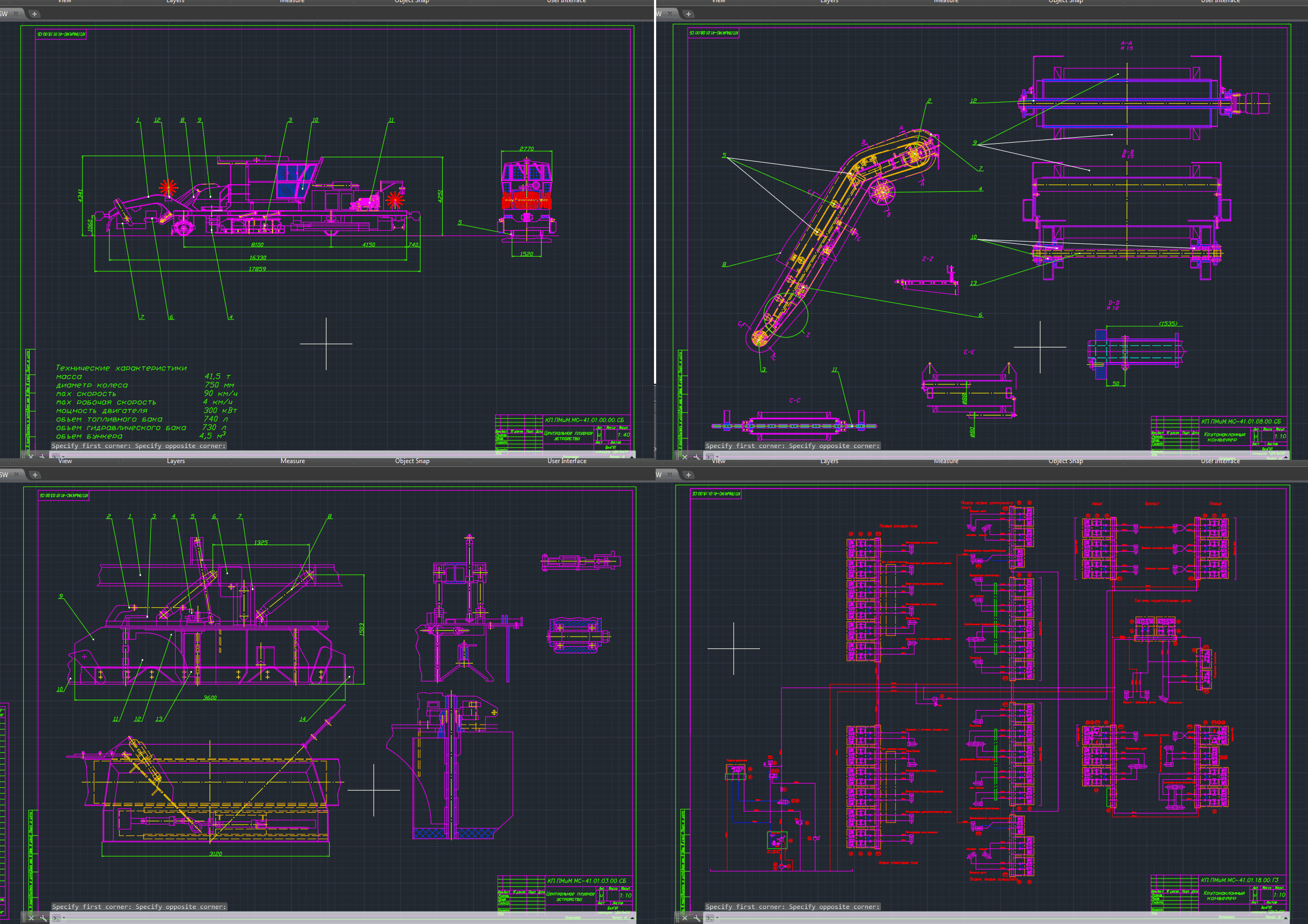Select title block code 'КП.ПМиМ.МС-41.01.00.00.СБ'
1308x924 pixels.
(x=584, y=420)
